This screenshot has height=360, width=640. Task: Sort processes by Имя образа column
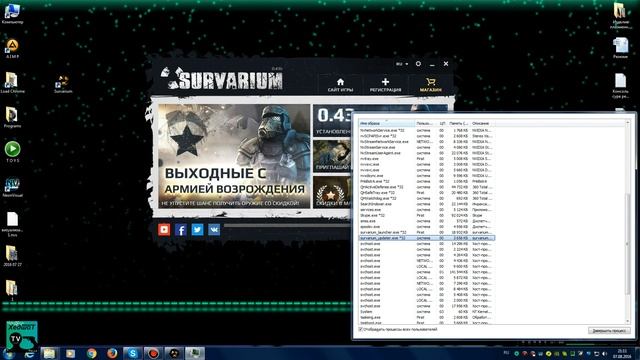[x=387, y=123]
